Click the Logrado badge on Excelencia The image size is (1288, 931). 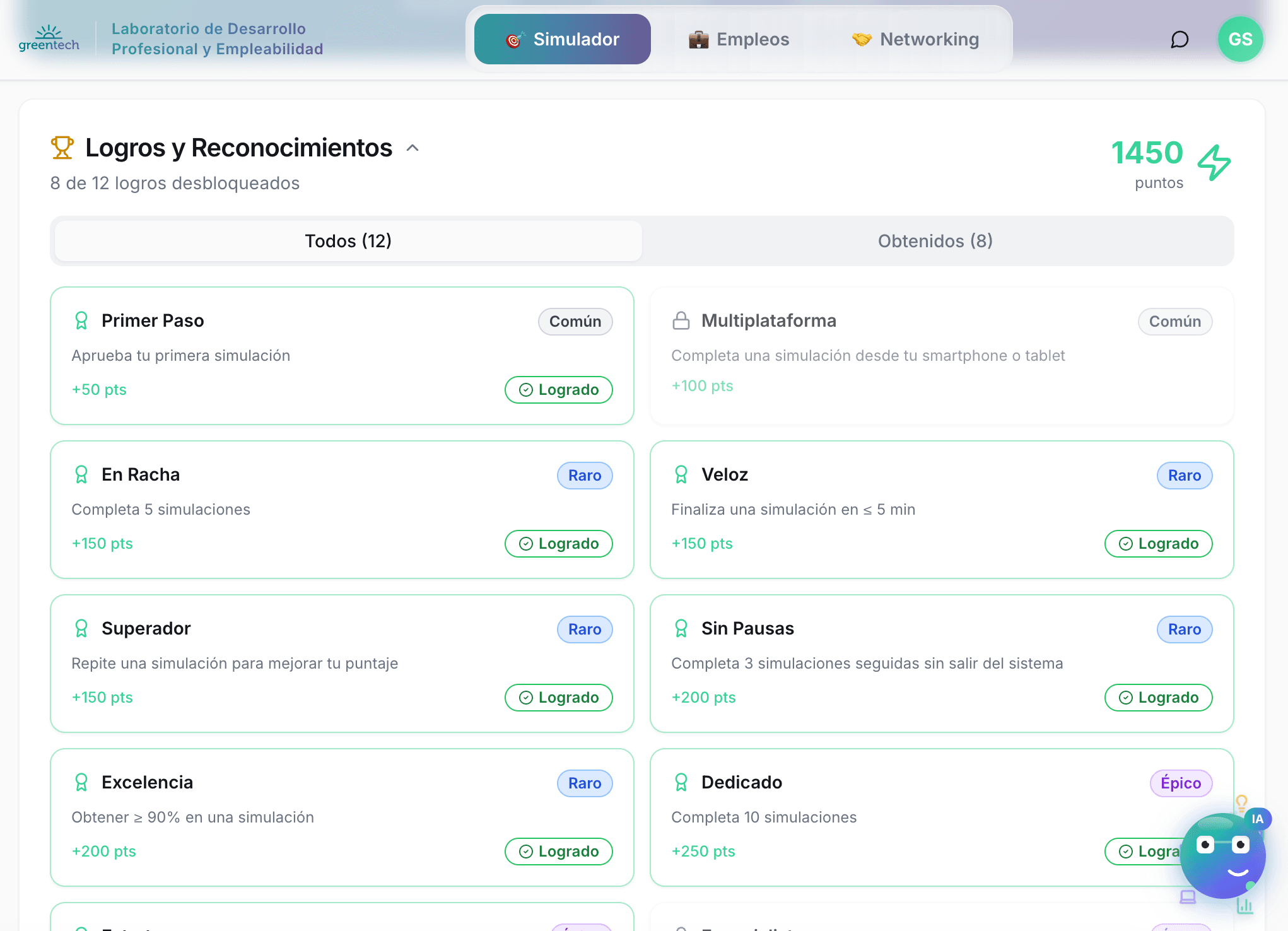558,852
